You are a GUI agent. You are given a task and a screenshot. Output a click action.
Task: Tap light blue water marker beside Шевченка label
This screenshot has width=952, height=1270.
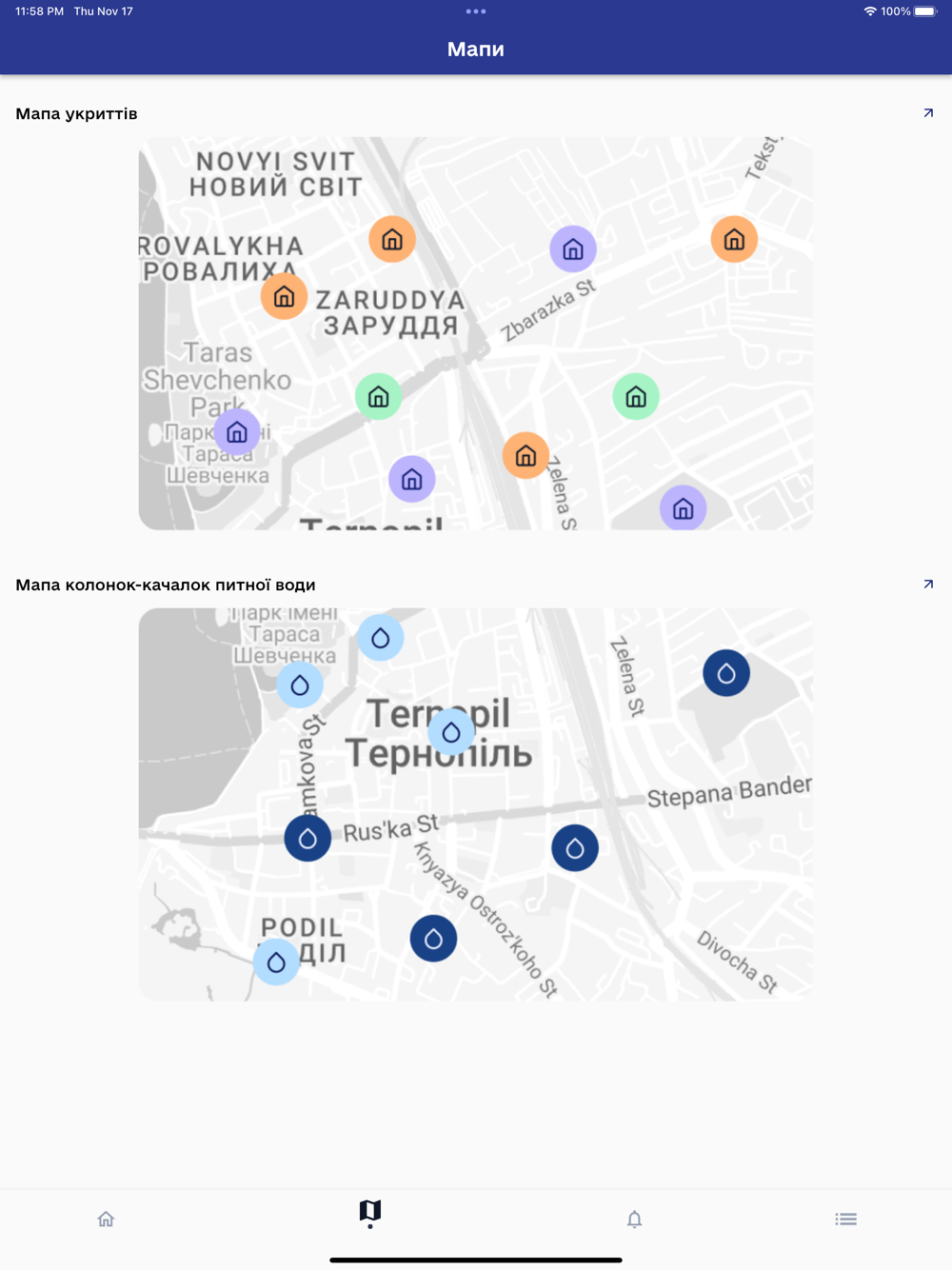(300, 685)
